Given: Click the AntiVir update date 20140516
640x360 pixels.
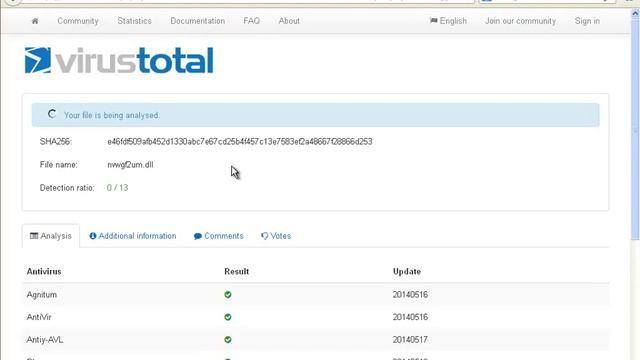Looking at the screenshot, I should (x=410, y=317).
